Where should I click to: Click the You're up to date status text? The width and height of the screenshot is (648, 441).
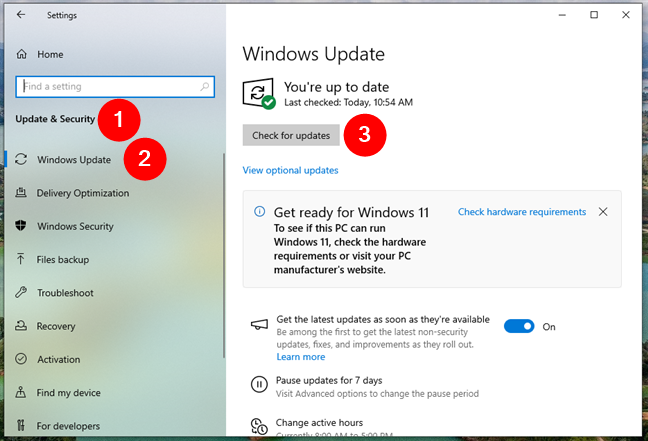pyautogui.click(x=336, y=87)
